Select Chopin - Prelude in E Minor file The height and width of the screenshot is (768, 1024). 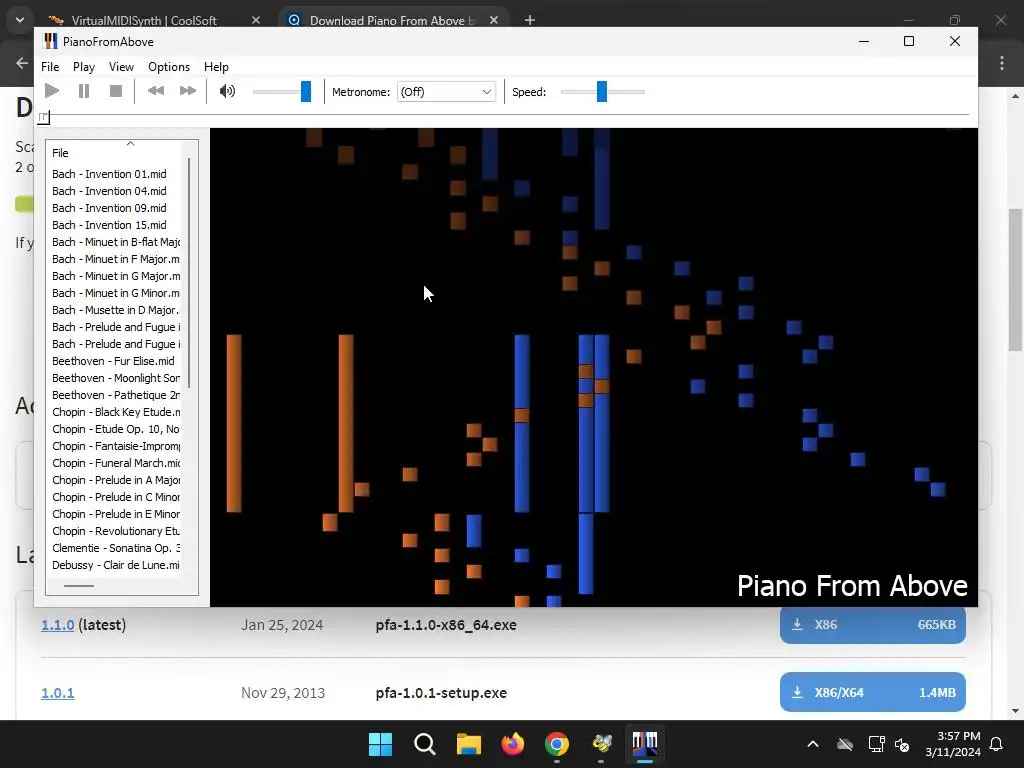point(116,513)
